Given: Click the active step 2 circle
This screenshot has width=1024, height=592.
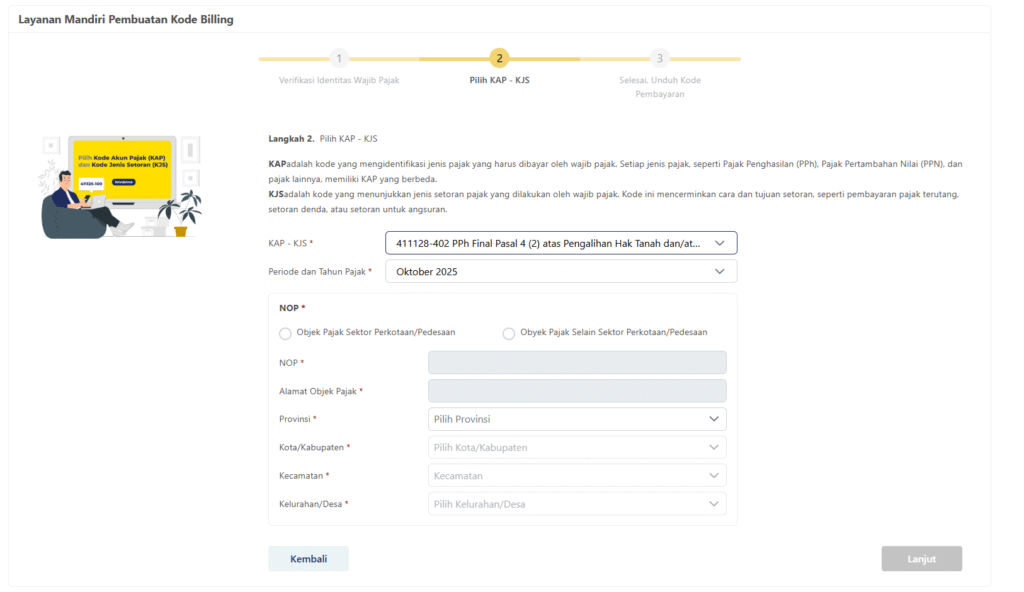Looking at the screenshot, I should pos(499,59).
